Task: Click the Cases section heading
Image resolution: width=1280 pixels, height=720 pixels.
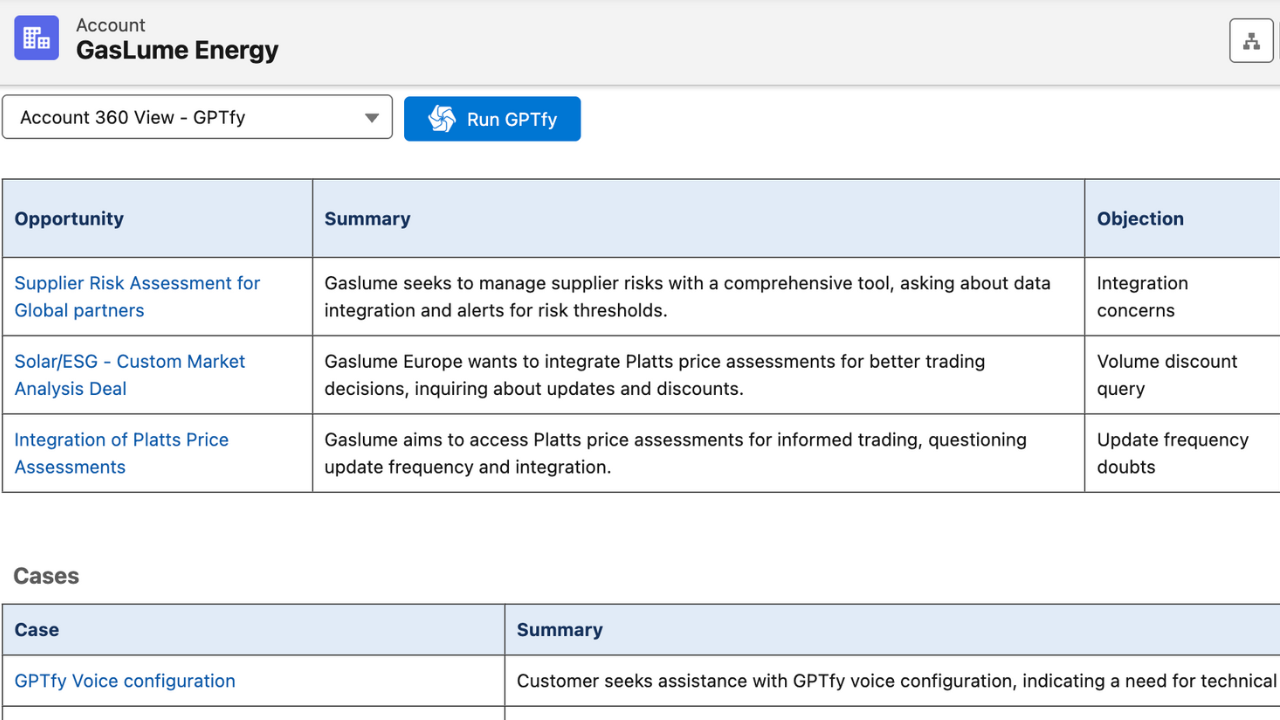Action: point(46,576)
